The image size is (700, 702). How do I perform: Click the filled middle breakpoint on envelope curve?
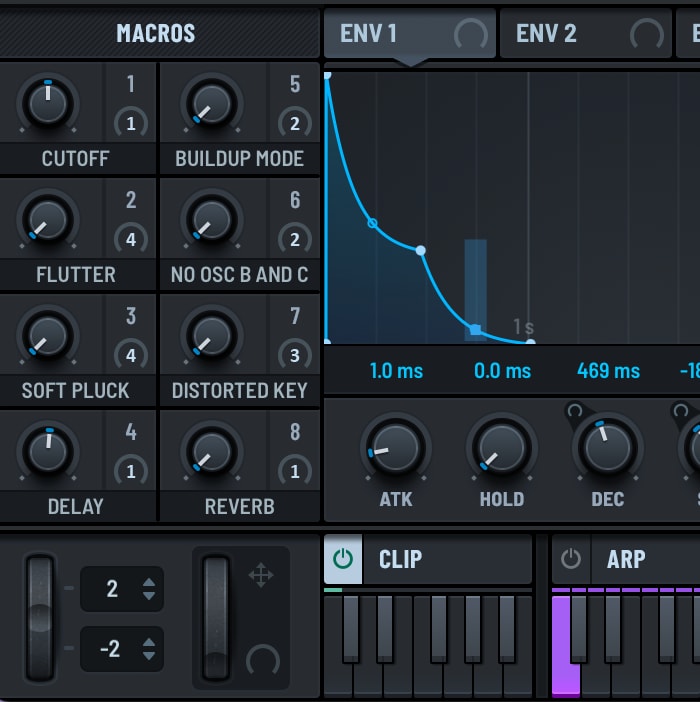coord(421,251)
